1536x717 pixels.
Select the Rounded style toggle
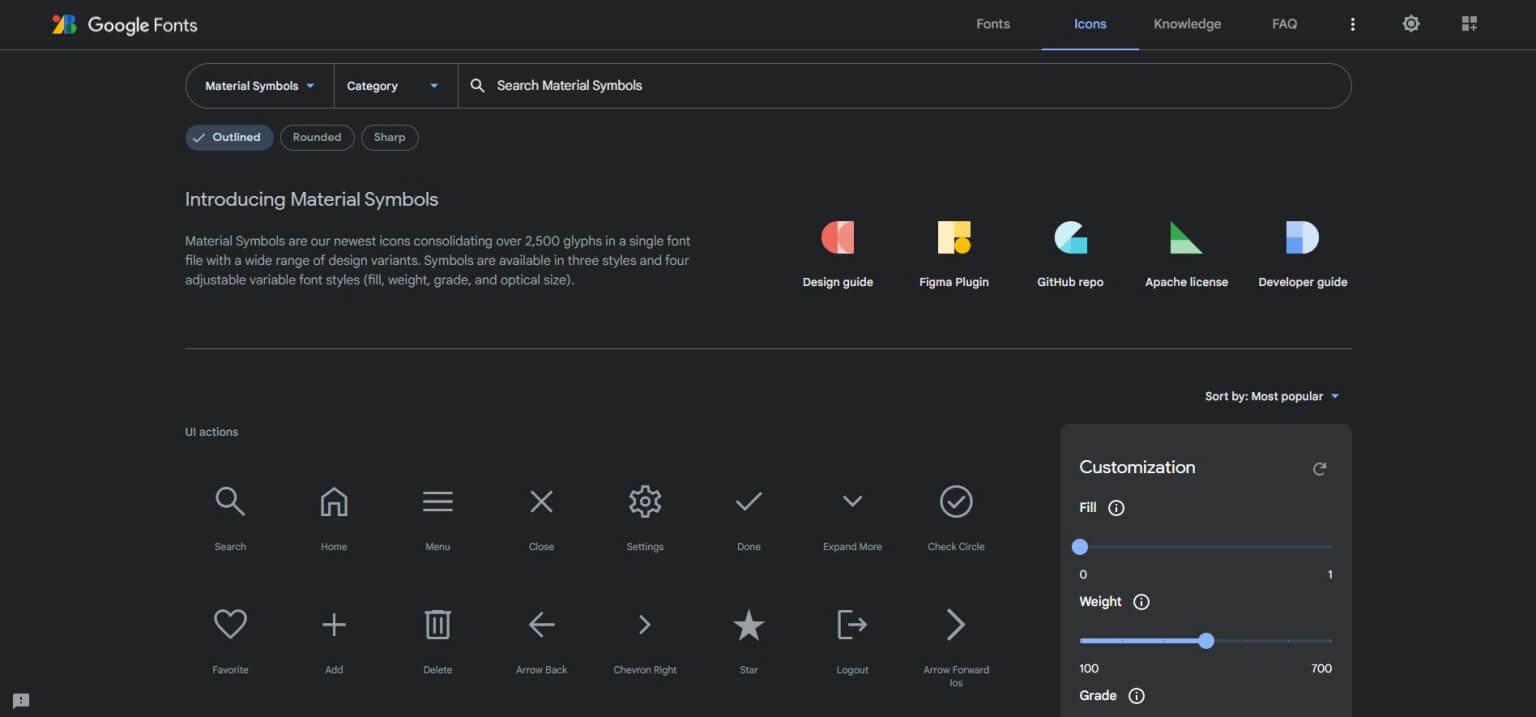317,137
